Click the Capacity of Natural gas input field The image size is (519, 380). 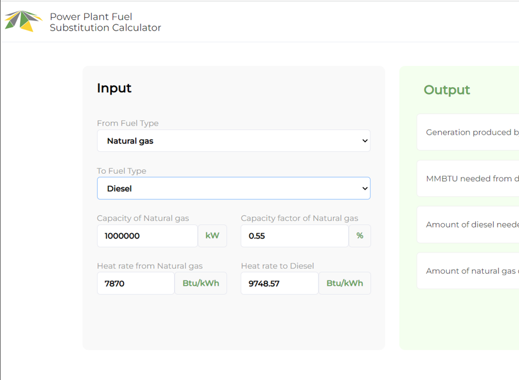click(147, 236)
